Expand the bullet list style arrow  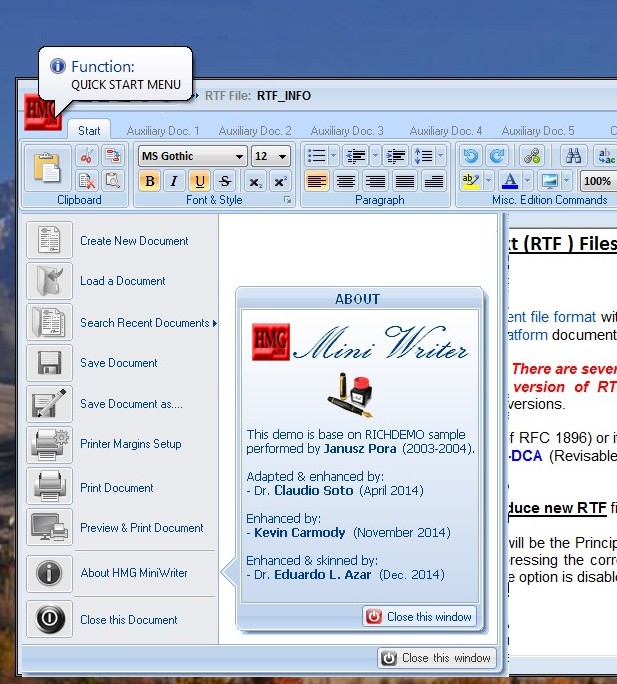pos(333,156)
